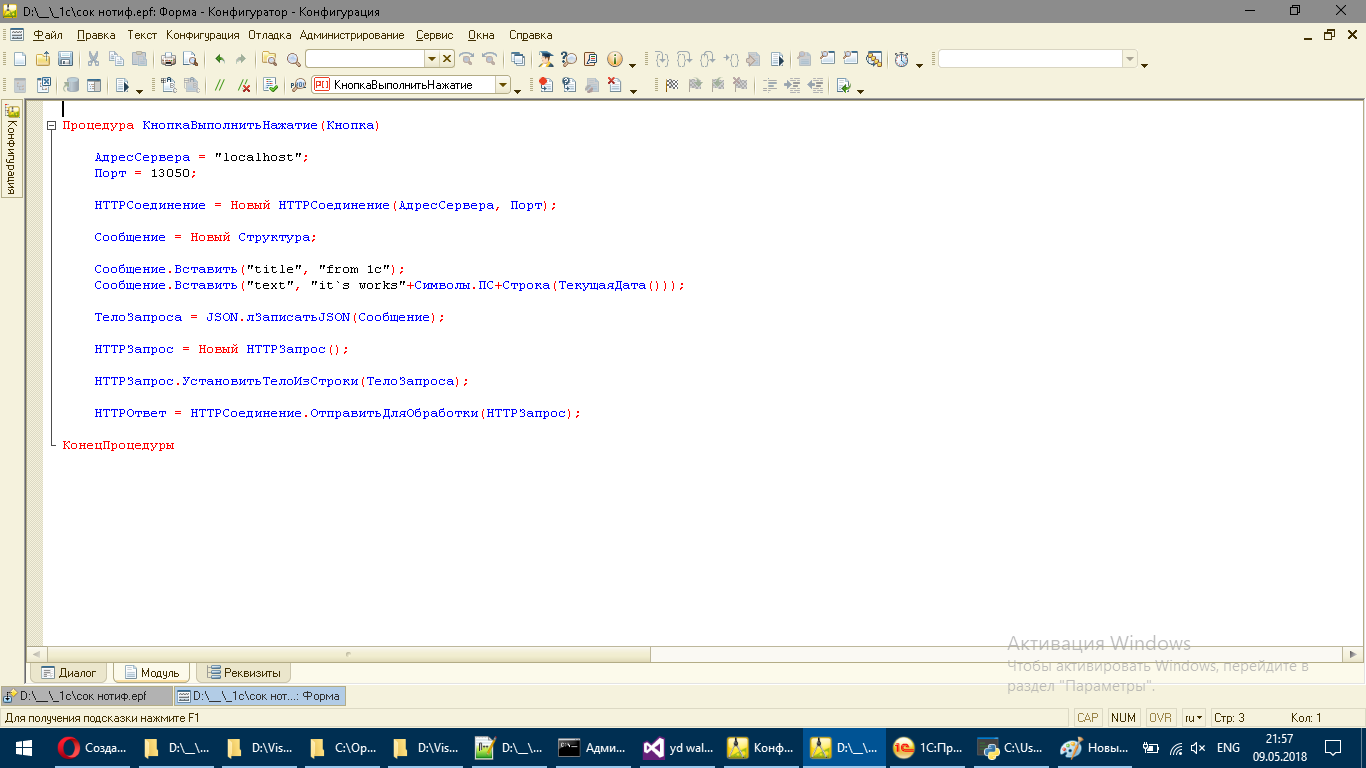
Task: Cut selection with the scissors icon
Action: click(x=93, y=59)
